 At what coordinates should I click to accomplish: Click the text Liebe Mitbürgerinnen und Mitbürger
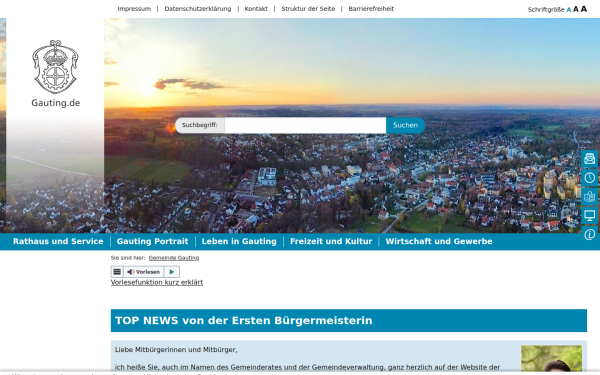[176, 350]
